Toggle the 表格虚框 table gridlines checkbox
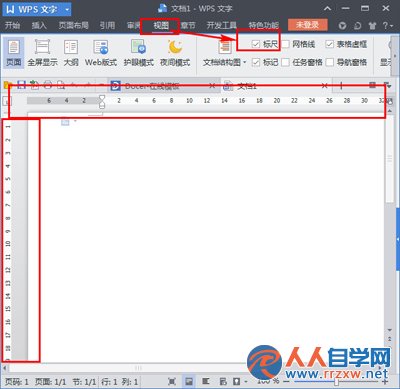Viewport: 400px width, 389px height. click(329, 44)
